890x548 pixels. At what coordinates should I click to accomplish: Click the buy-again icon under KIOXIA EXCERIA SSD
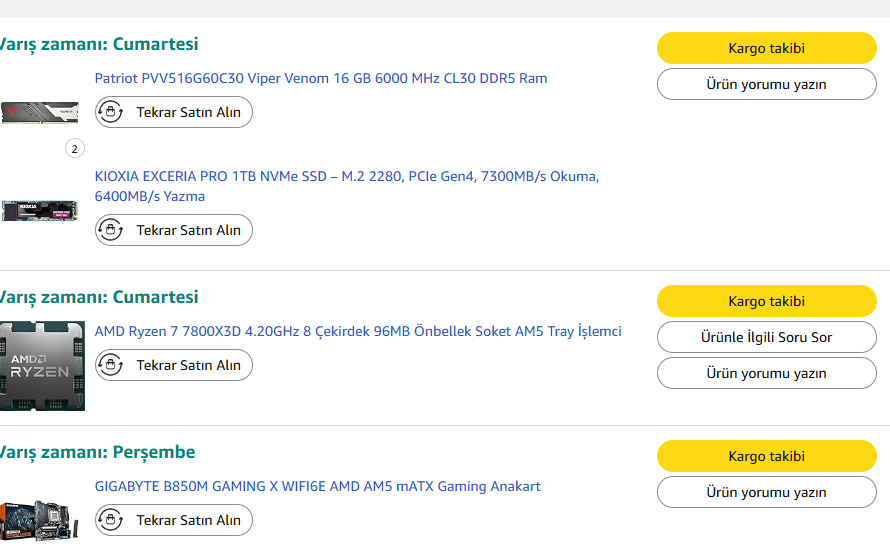111,230
